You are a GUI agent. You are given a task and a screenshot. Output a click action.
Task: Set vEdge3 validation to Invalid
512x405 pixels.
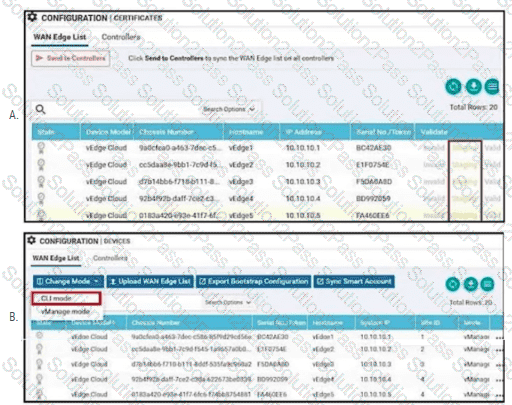tap(434, 182)
